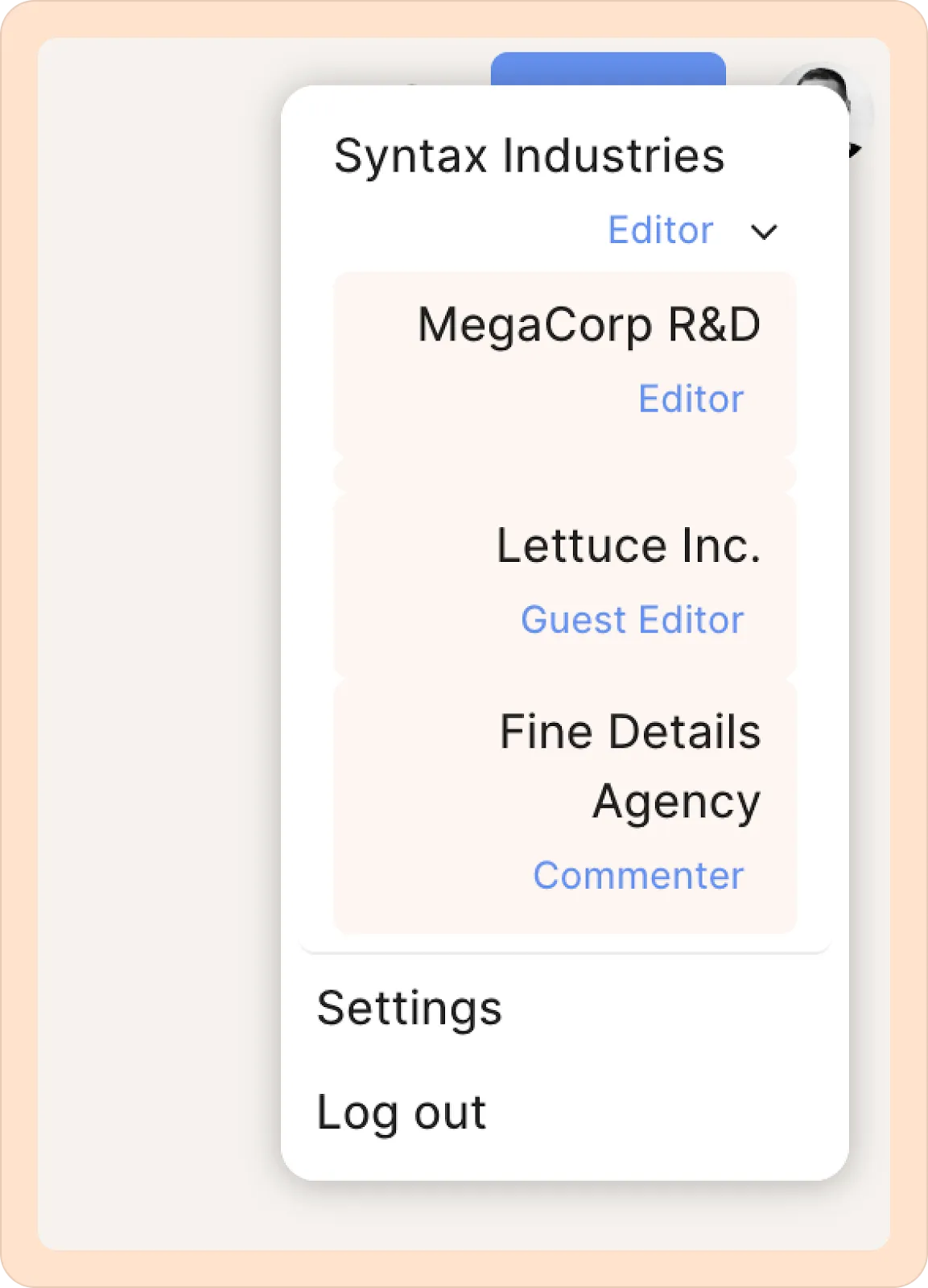
Task: Click the Editor role under MegaCorp R&D
Action: [691, 399]
